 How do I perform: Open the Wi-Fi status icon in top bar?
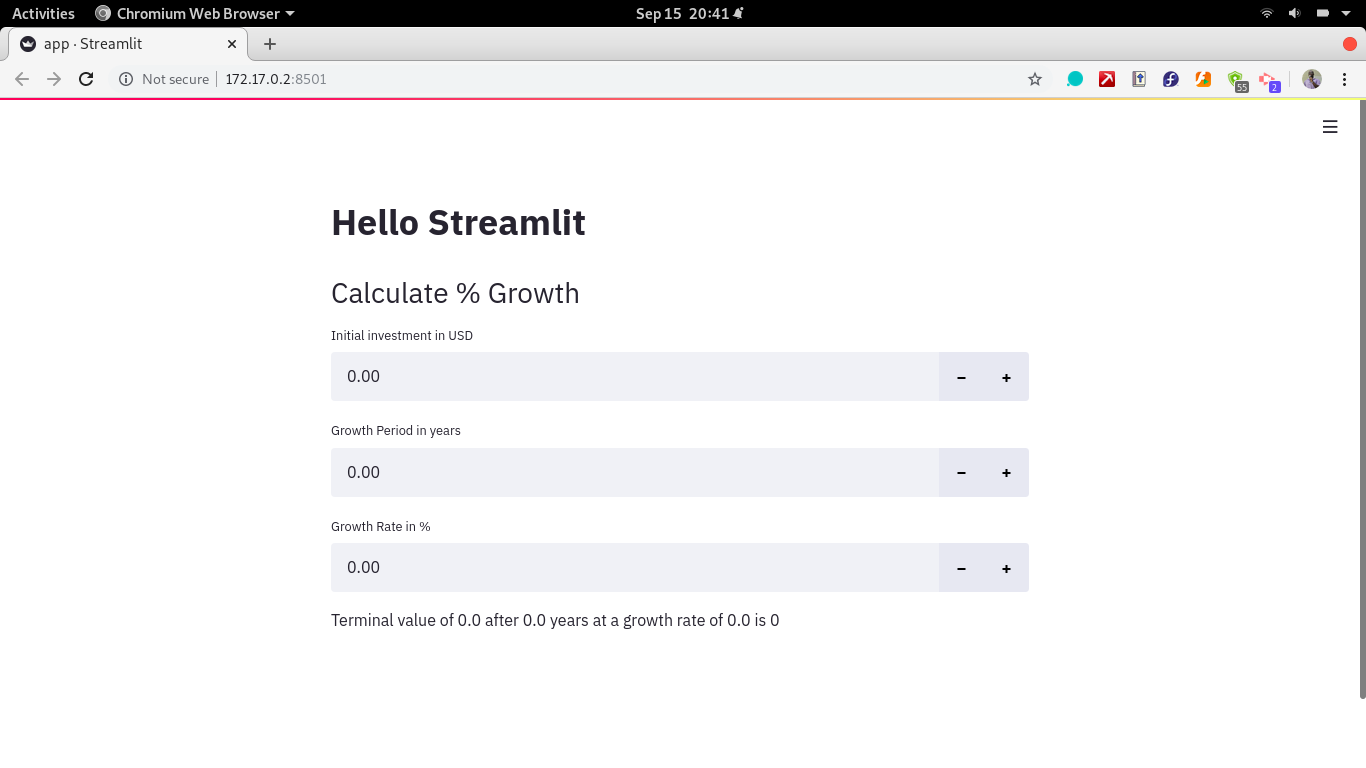tap(1267, 13)
